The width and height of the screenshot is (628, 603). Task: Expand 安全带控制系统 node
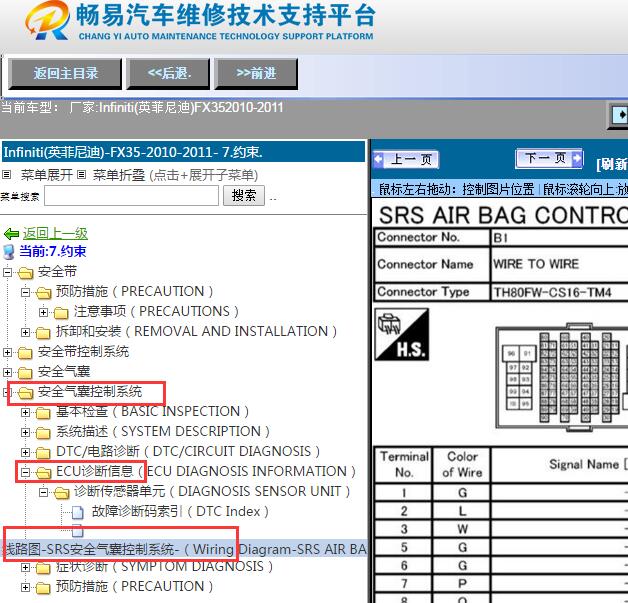7,352
